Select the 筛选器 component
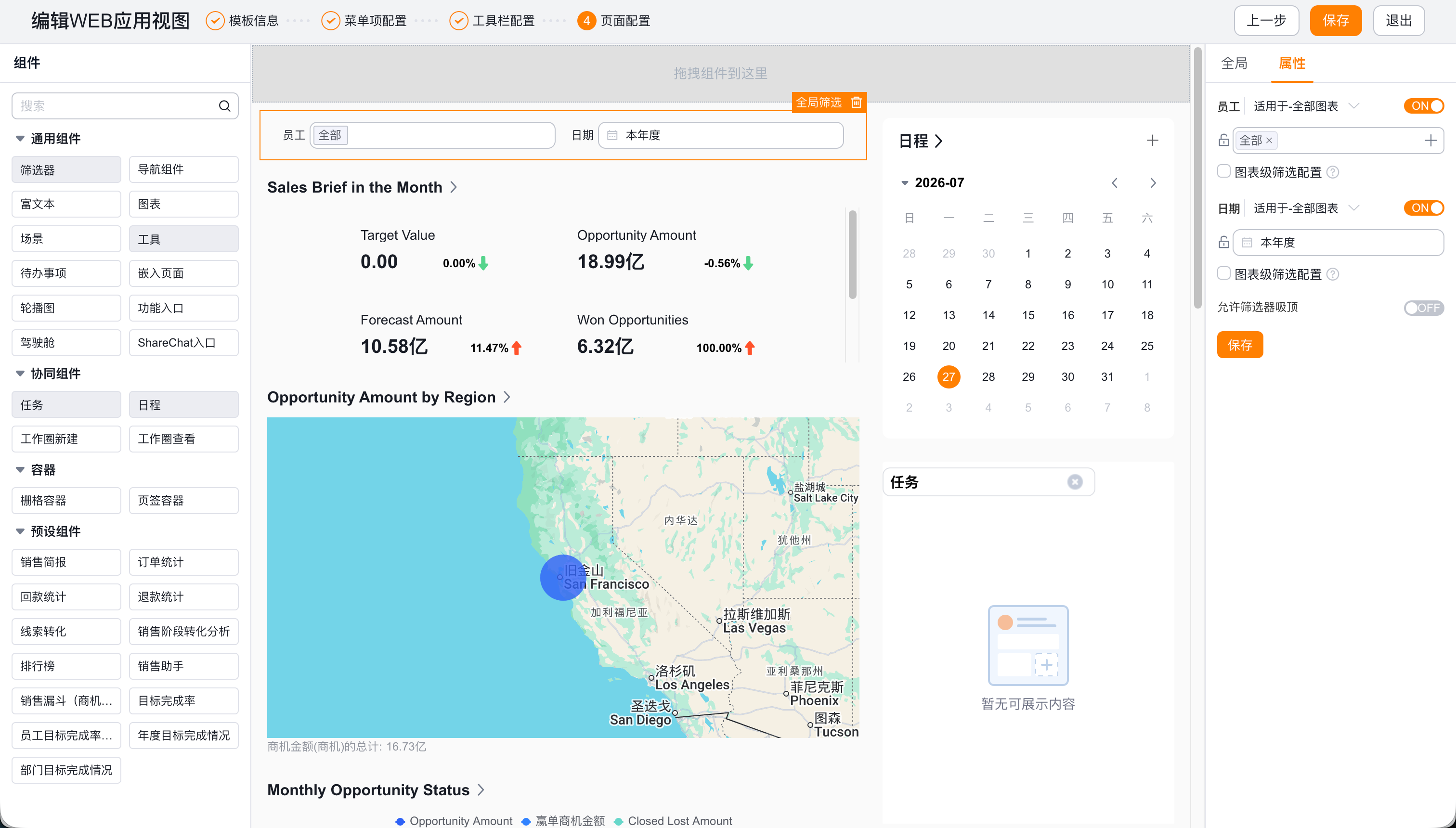The width and height of the screenshot is (1456, 828). 66,169
